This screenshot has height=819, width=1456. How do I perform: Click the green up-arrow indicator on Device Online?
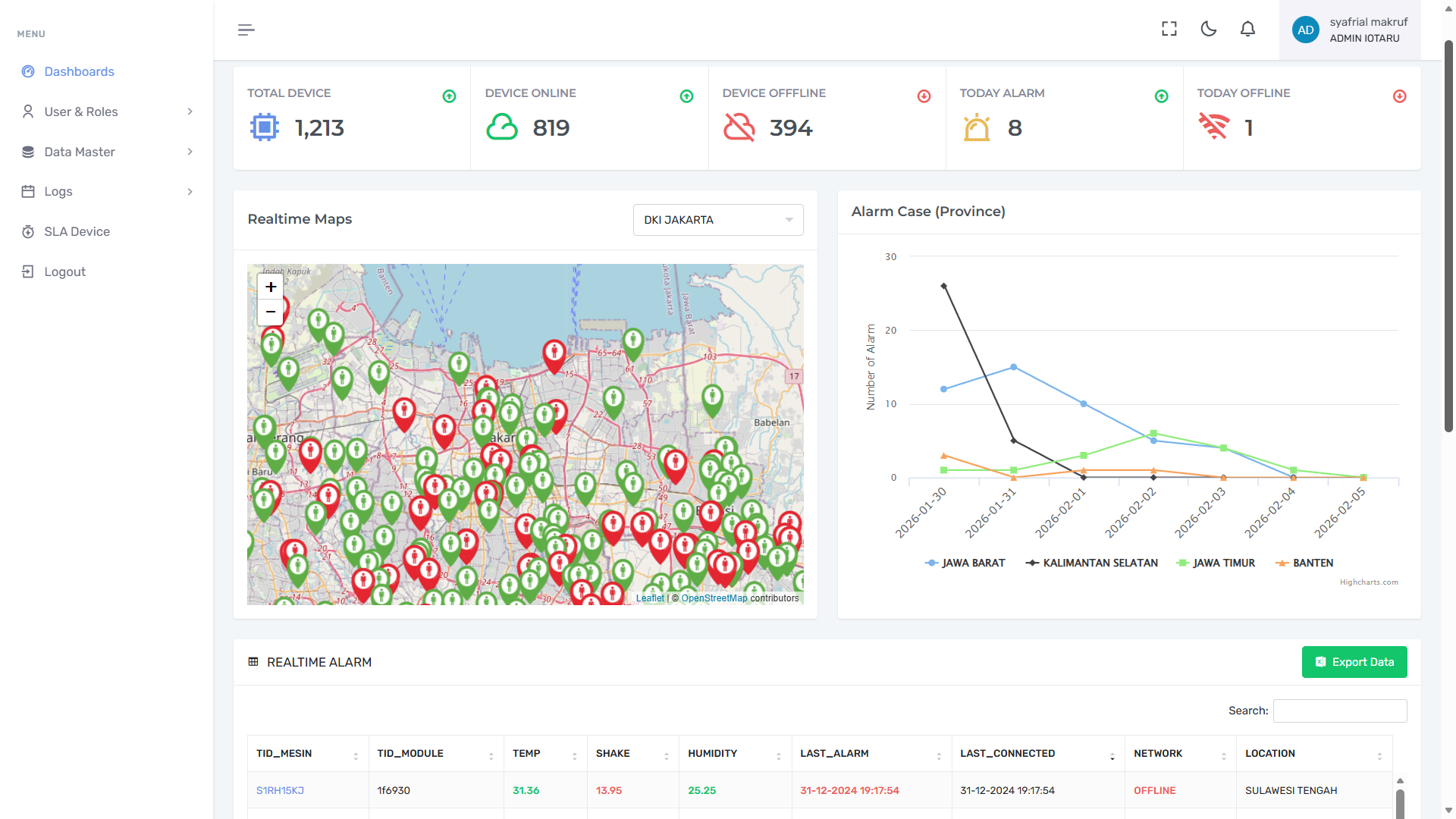[x=686, y=96]
